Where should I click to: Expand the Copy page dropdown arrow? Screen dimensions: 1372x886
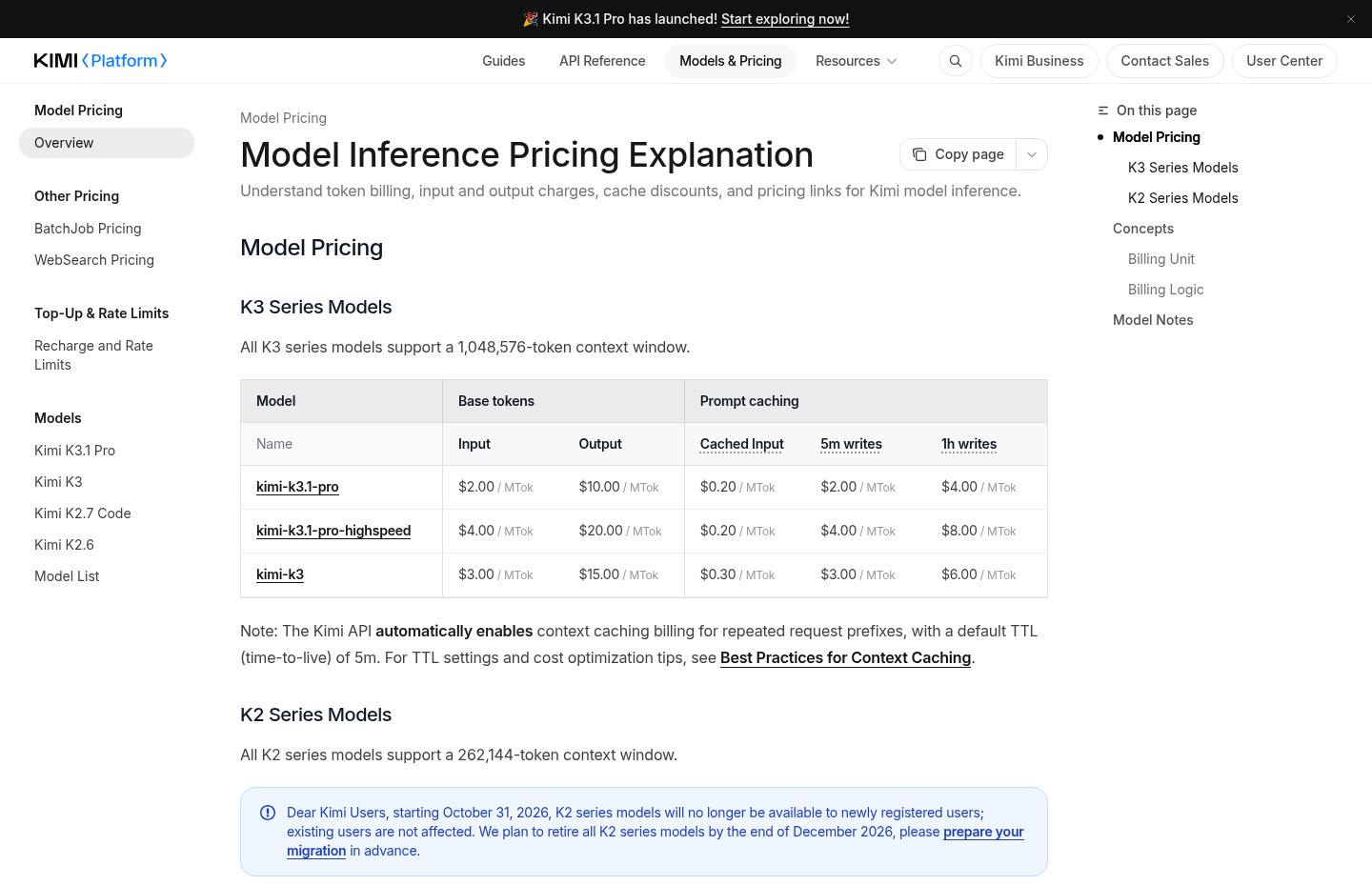1032,154
